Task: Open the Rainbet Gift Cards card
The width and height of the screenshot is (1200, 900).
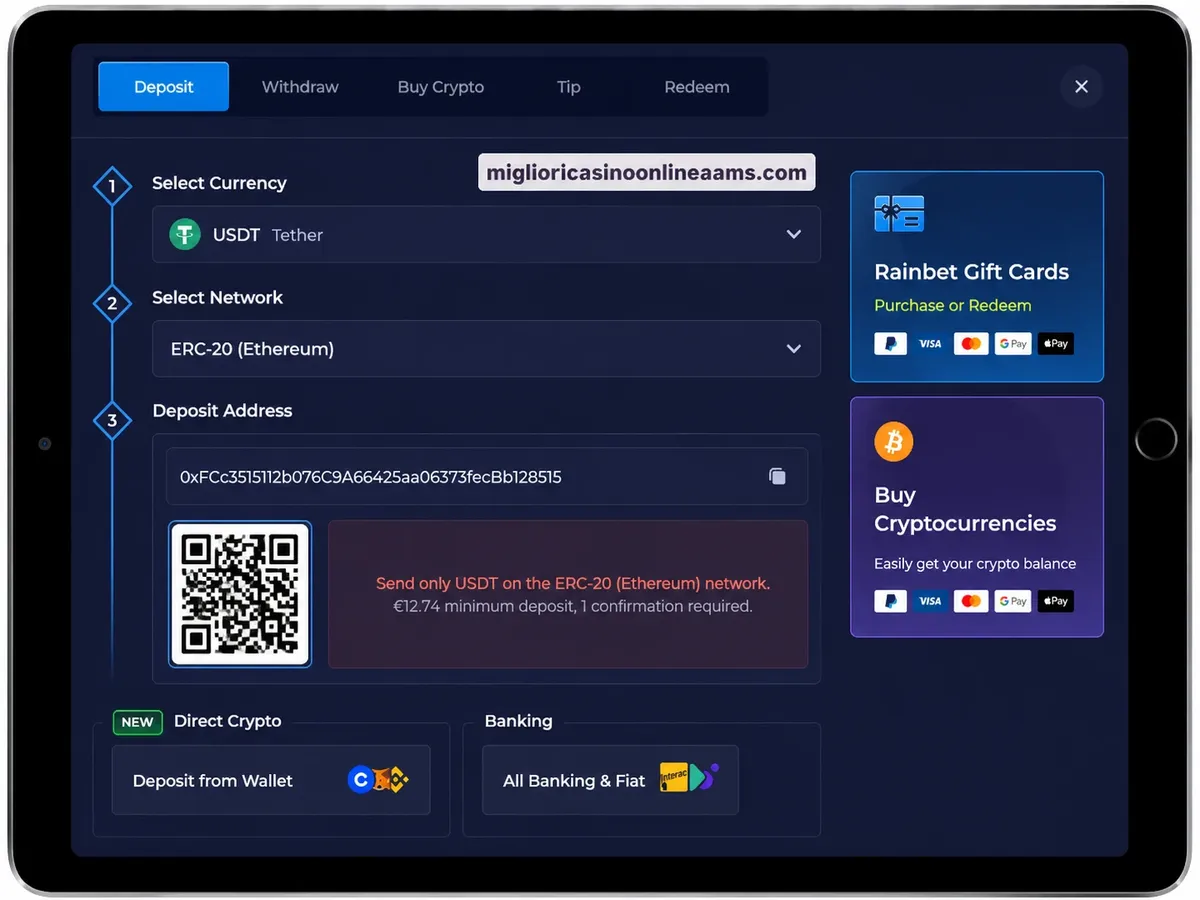Action: point(977,277)
